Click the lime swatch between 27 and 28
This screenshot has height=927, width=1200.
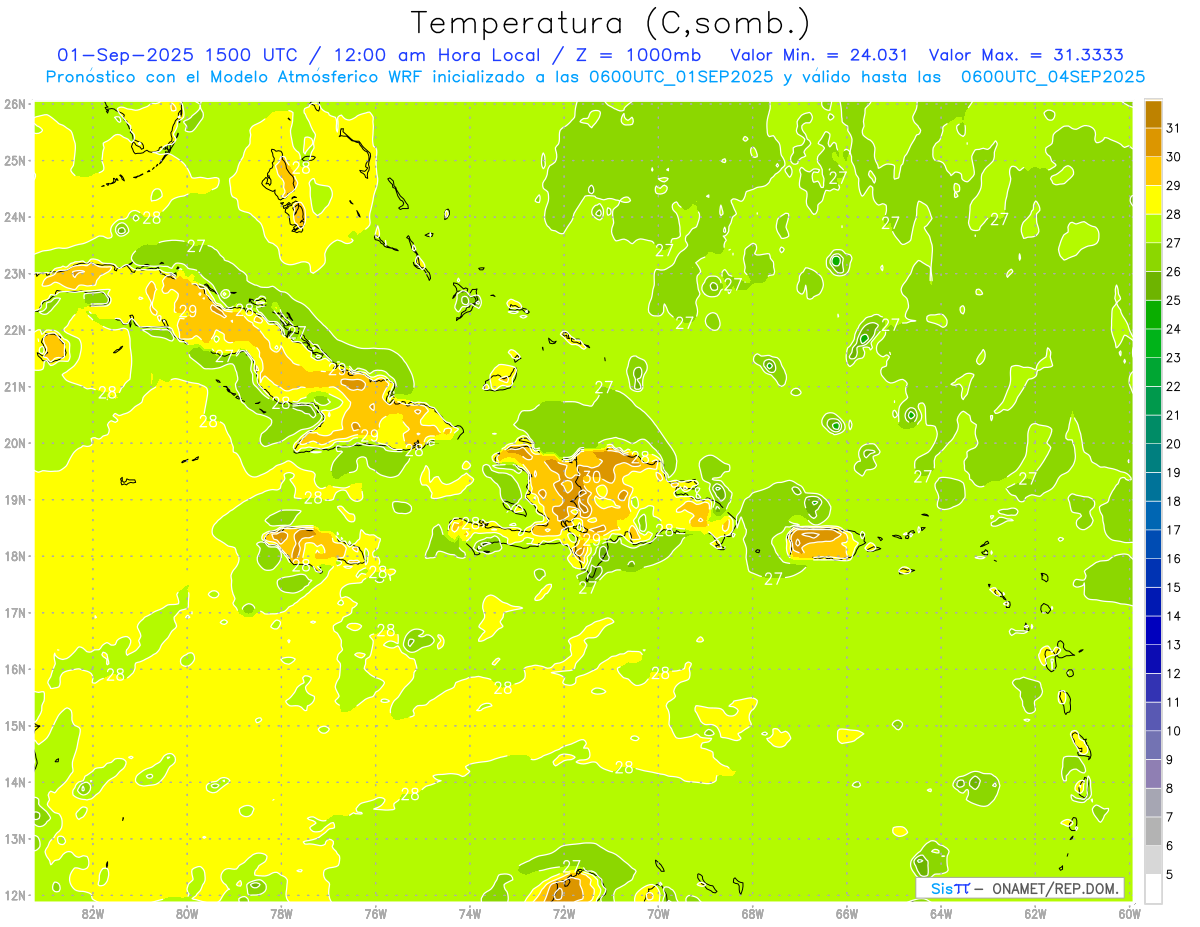tap(1153, 229)
